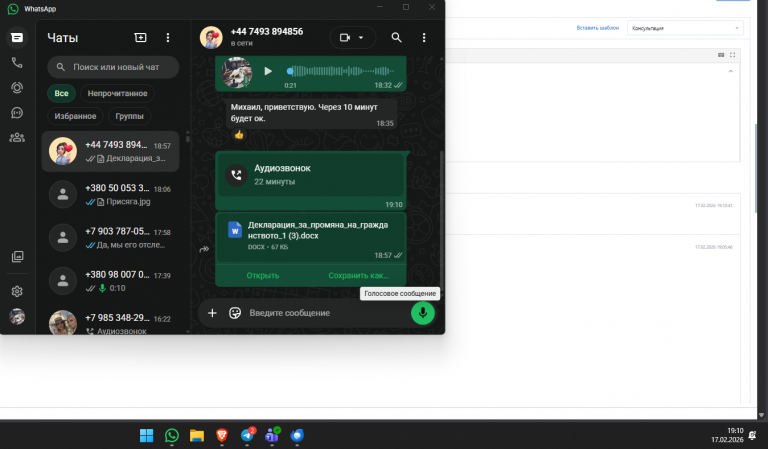This screenshot has width=768, height=449.
Task: Open Brave browser from the taskbar
Action: [x=222, y=435]
